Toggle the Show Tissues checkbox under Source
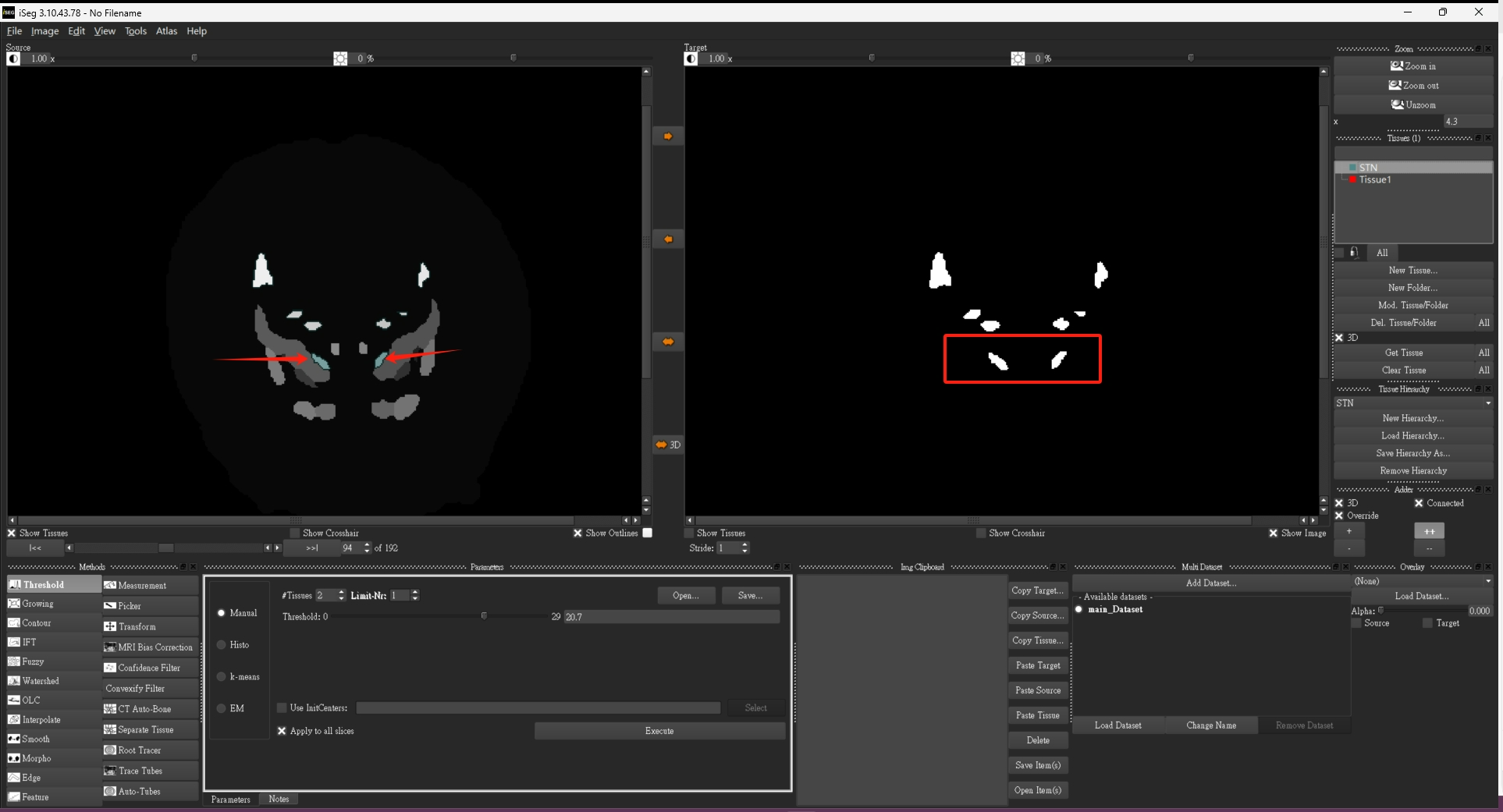The height and width of the screenshot is (812, 1503). click(x=12, y=534)
